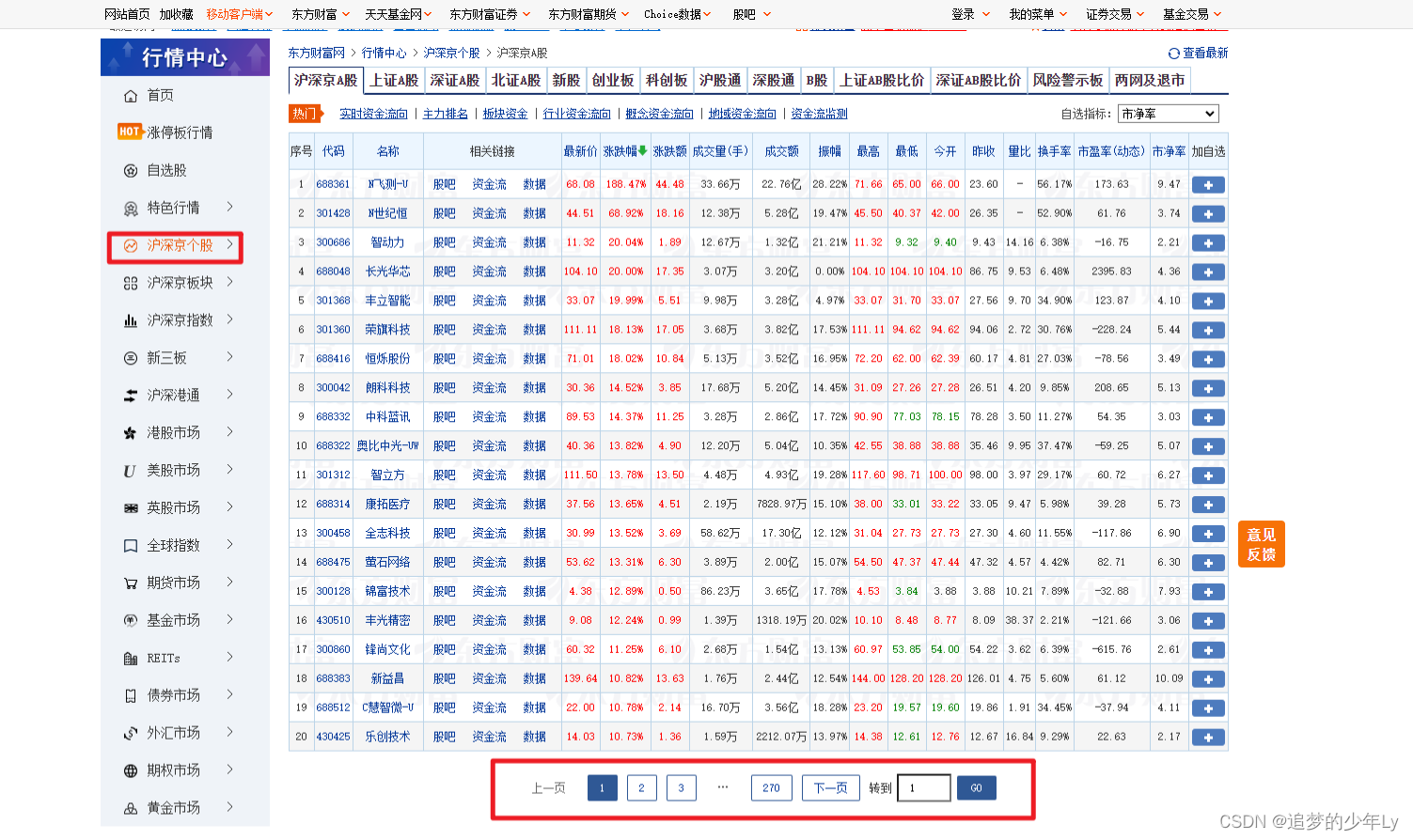Sort by 最新价 column header
Image resolution: width=1413 pixels, height=840 pixels.
point(580,151)
